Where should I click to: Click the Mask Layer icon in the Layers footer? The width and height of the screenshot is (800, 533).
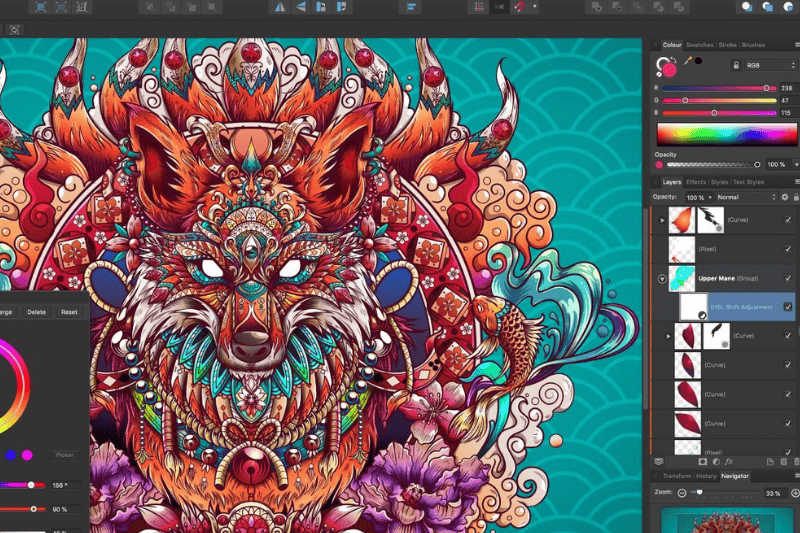[x=703, y=462]
